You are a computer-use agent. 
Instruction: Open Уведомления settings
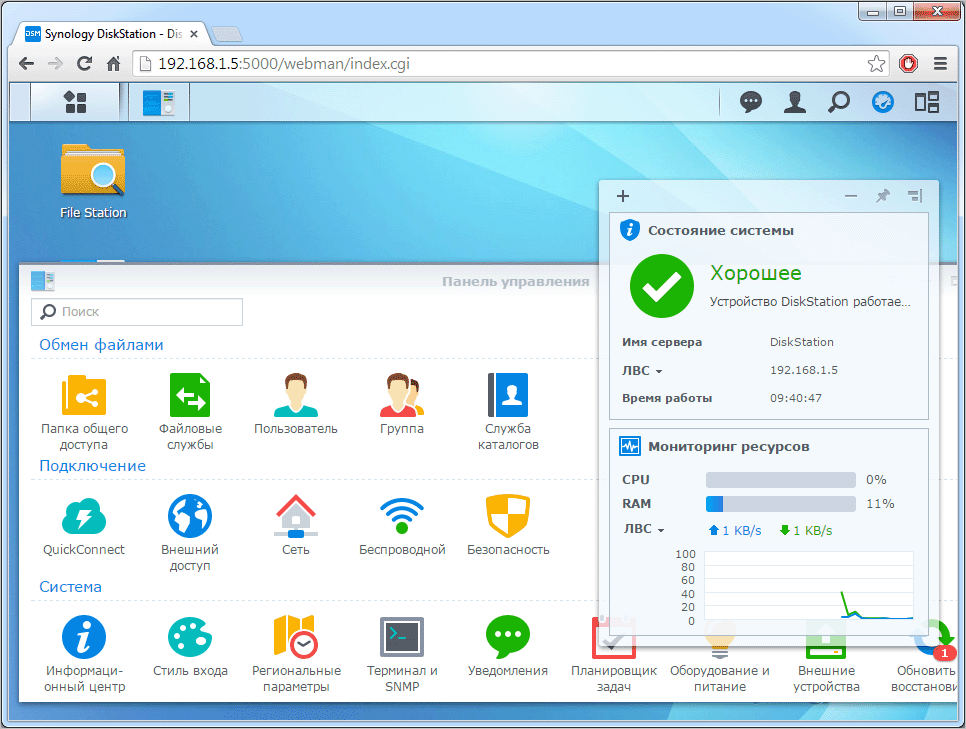(508, 646)
